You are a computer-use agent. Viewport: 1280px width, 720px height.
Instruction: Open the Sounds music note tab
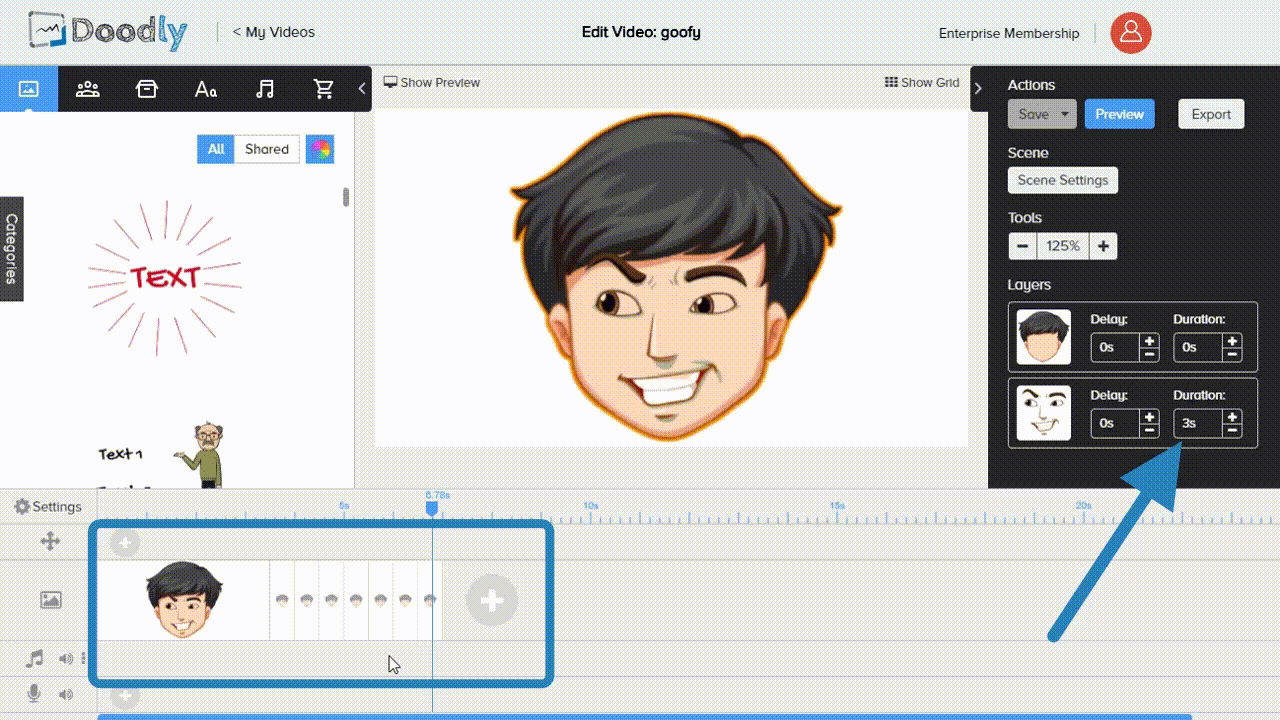(265, 89)
